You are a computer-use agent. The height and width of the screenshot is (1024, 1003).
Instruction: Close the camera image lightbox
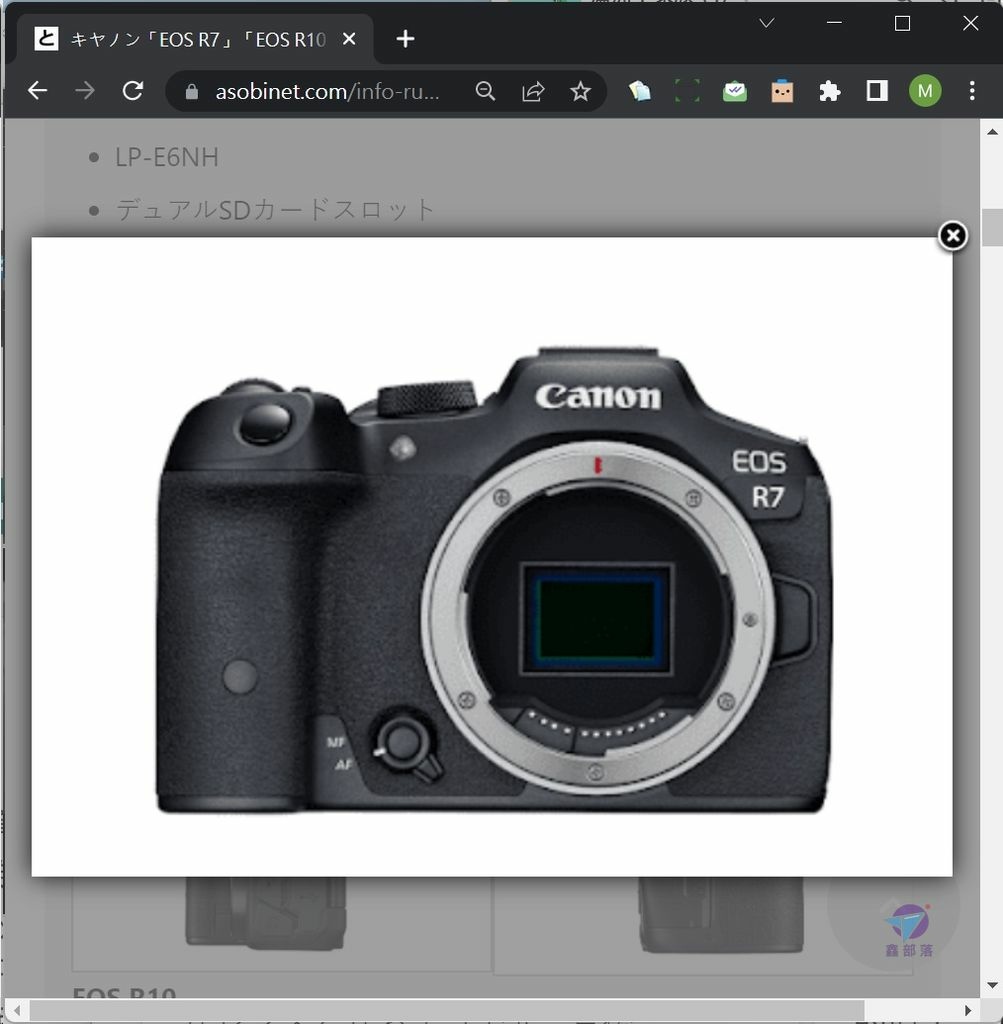point(953,236)
